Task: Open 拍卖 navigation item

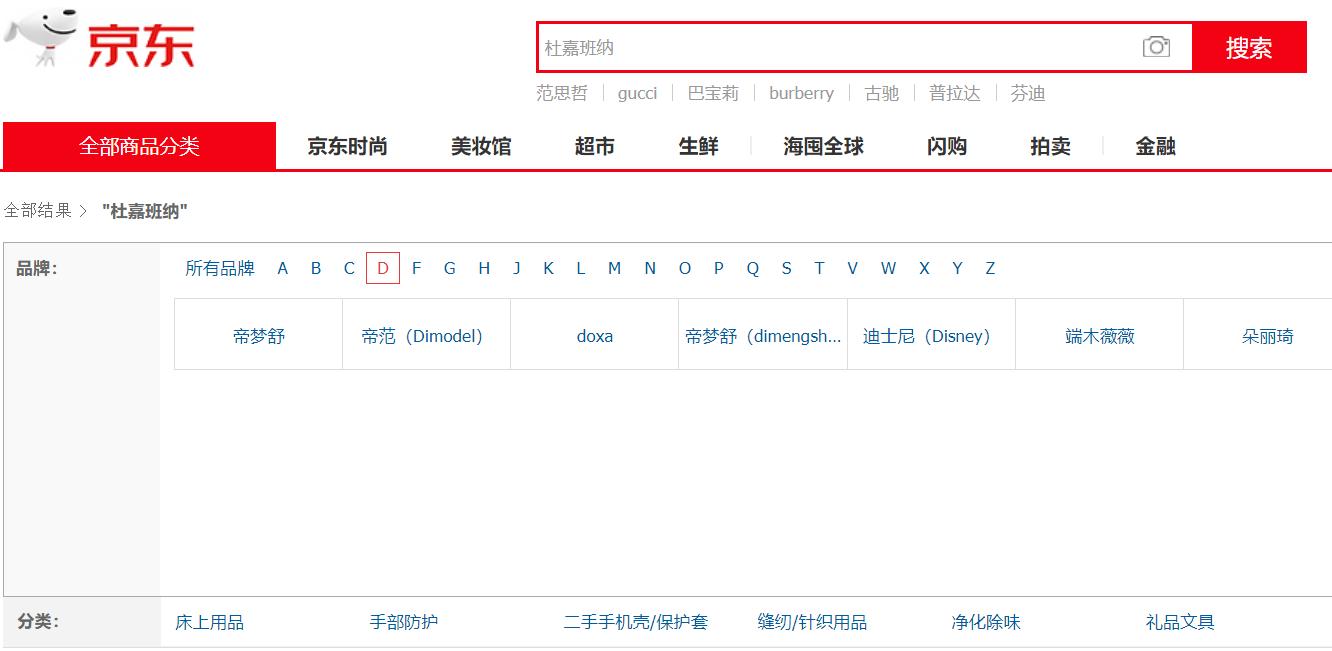Action: pos(1051,146)
